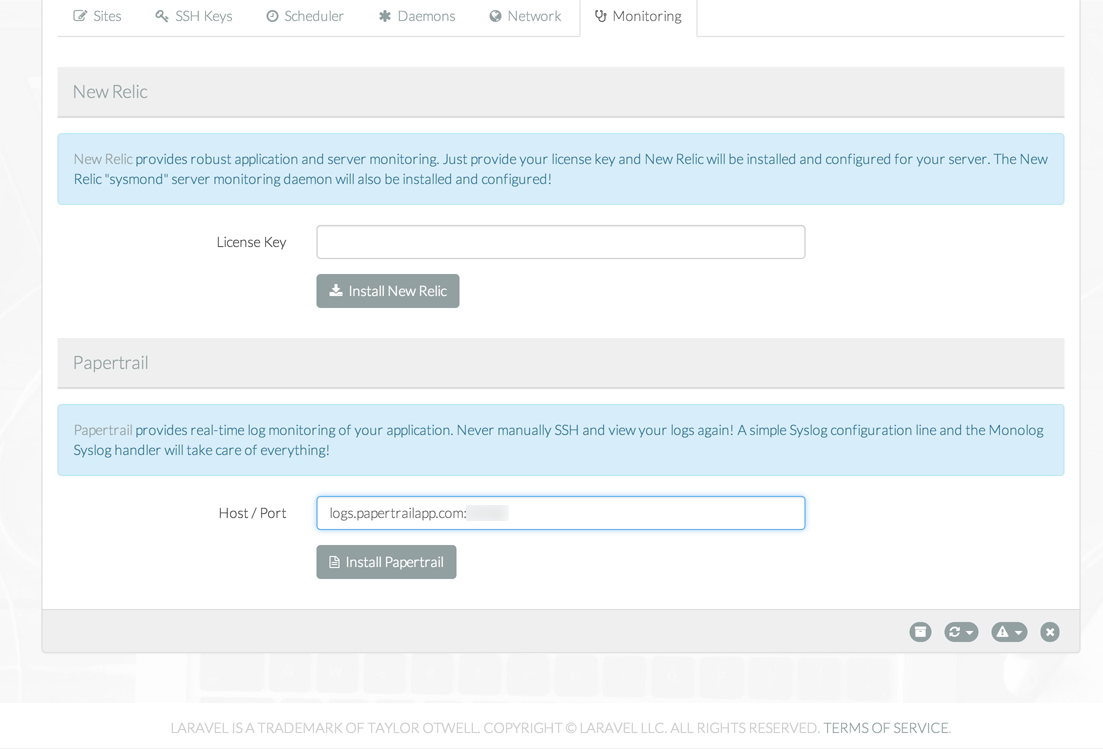This screenshot has height=749, width=1103.
Task: Click the Network globe icon
Action: click(x=495, y=16)
